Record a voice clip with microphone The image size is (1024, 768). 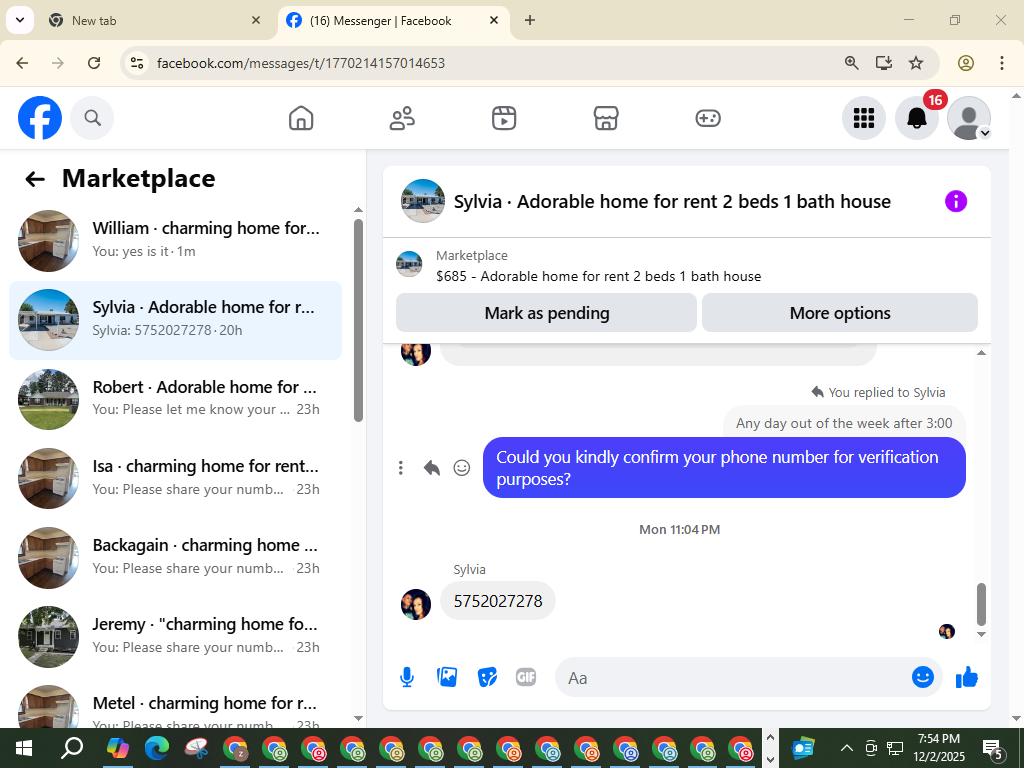[407, 677]
